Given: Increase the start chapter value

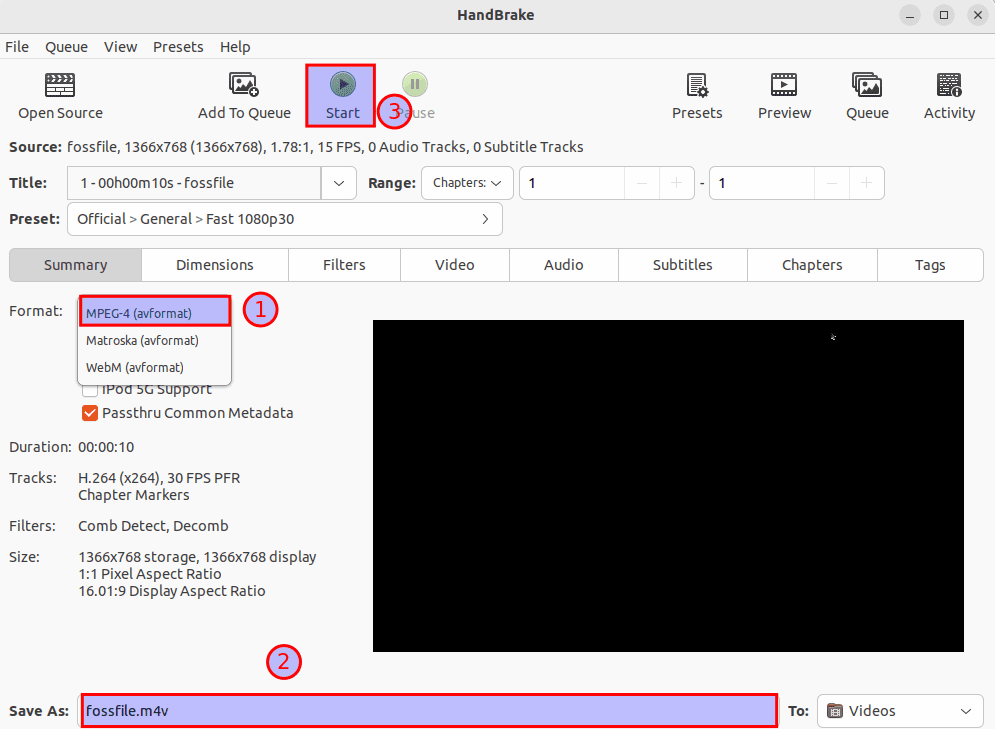Looking at the screenshot, I should pyautogui.click(x=676, y=183).
